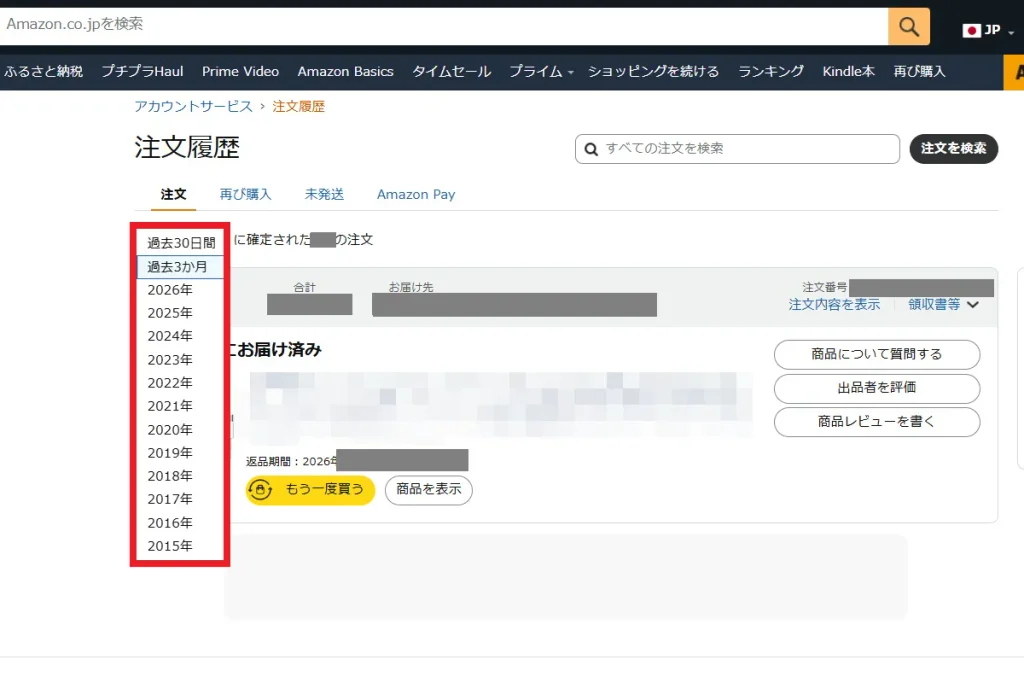The height and width of the screenshot is (683, 1024).
Task: Choose 過去3か月 from period dropdown
Action: click(180, 266)
